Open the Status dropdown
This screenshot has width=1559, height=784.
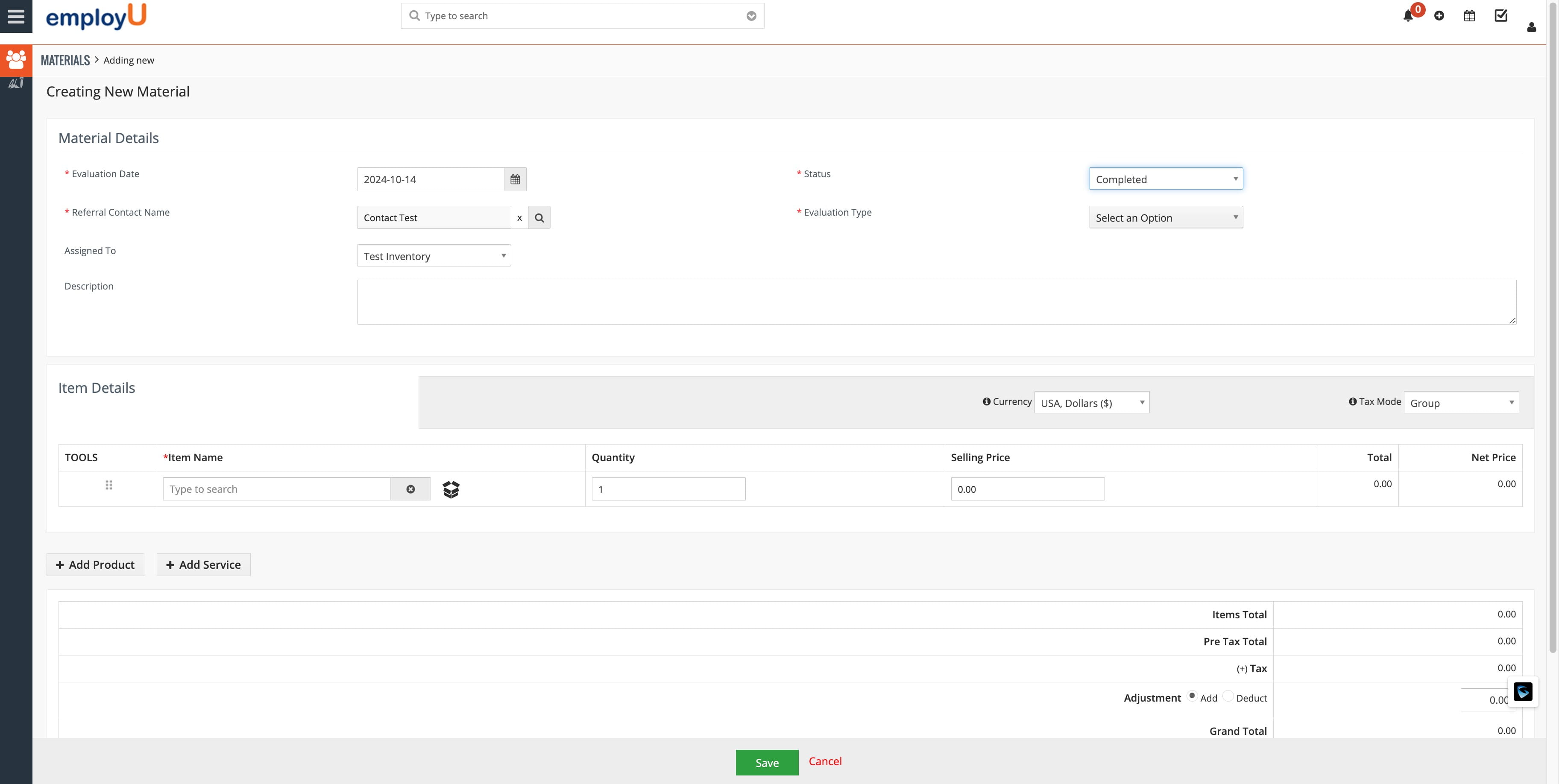point(1166,179)
